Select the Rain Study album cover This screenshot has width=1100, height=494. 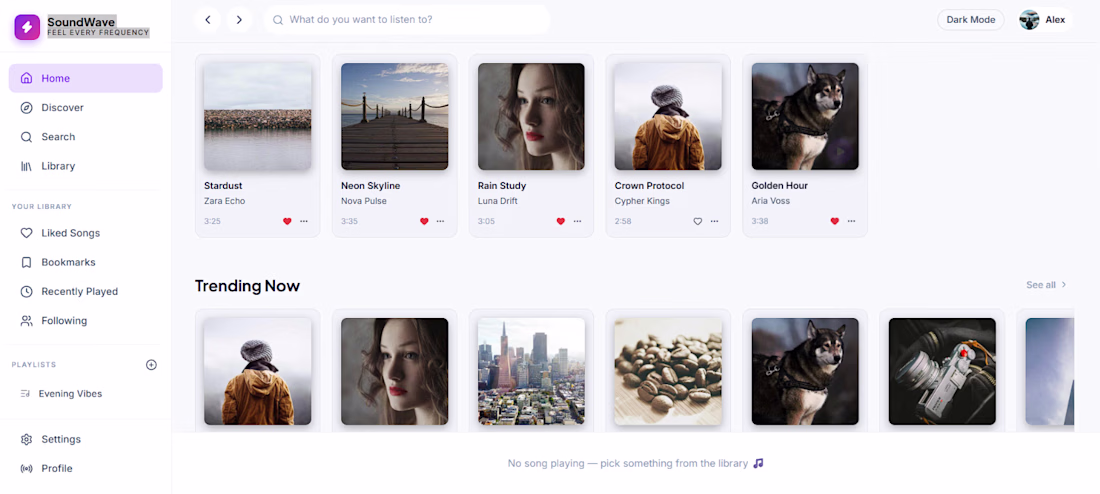tap(531, 116)
